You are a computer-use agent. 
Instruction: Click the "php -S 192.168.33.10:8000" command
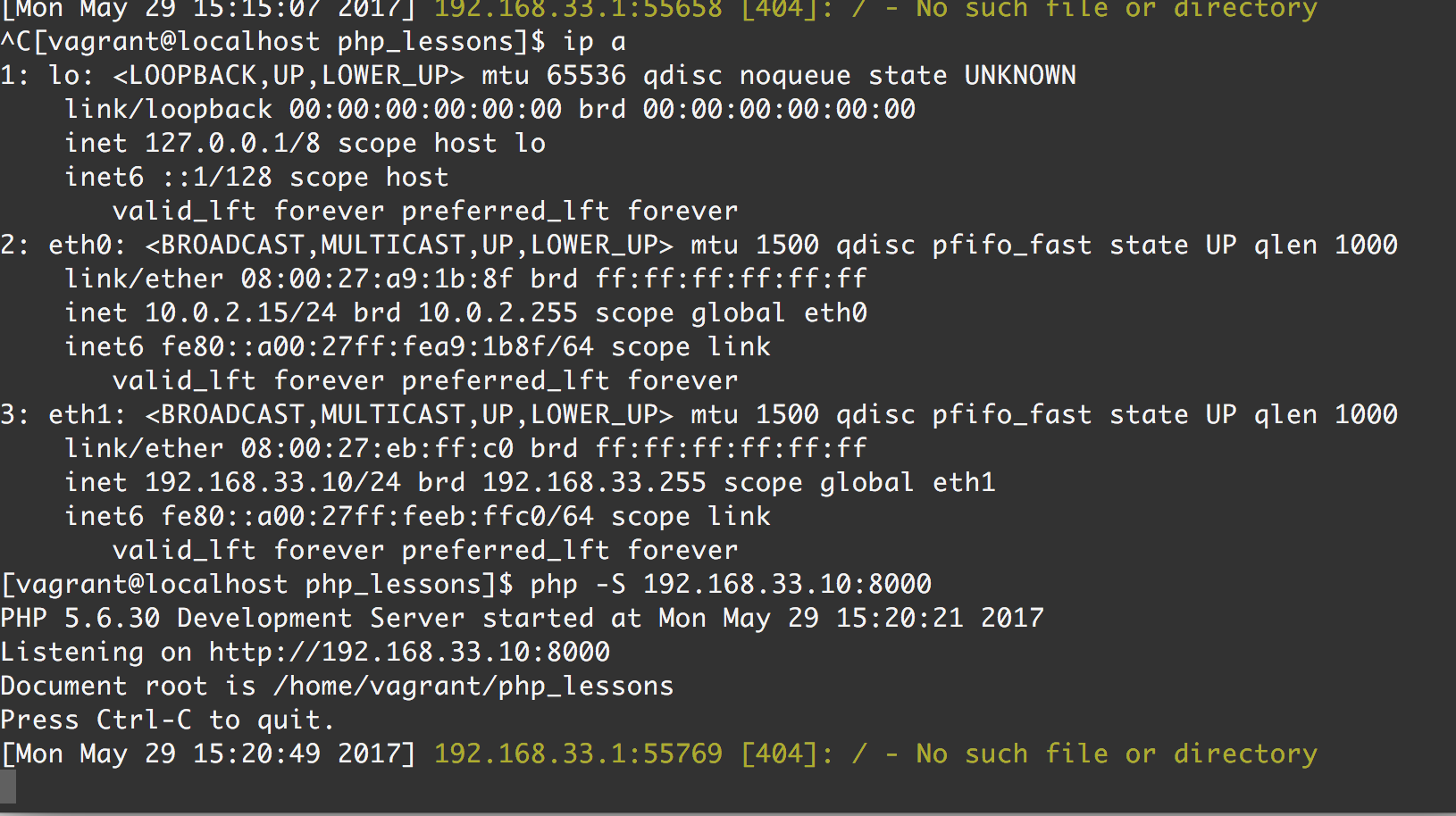point(731,585)
